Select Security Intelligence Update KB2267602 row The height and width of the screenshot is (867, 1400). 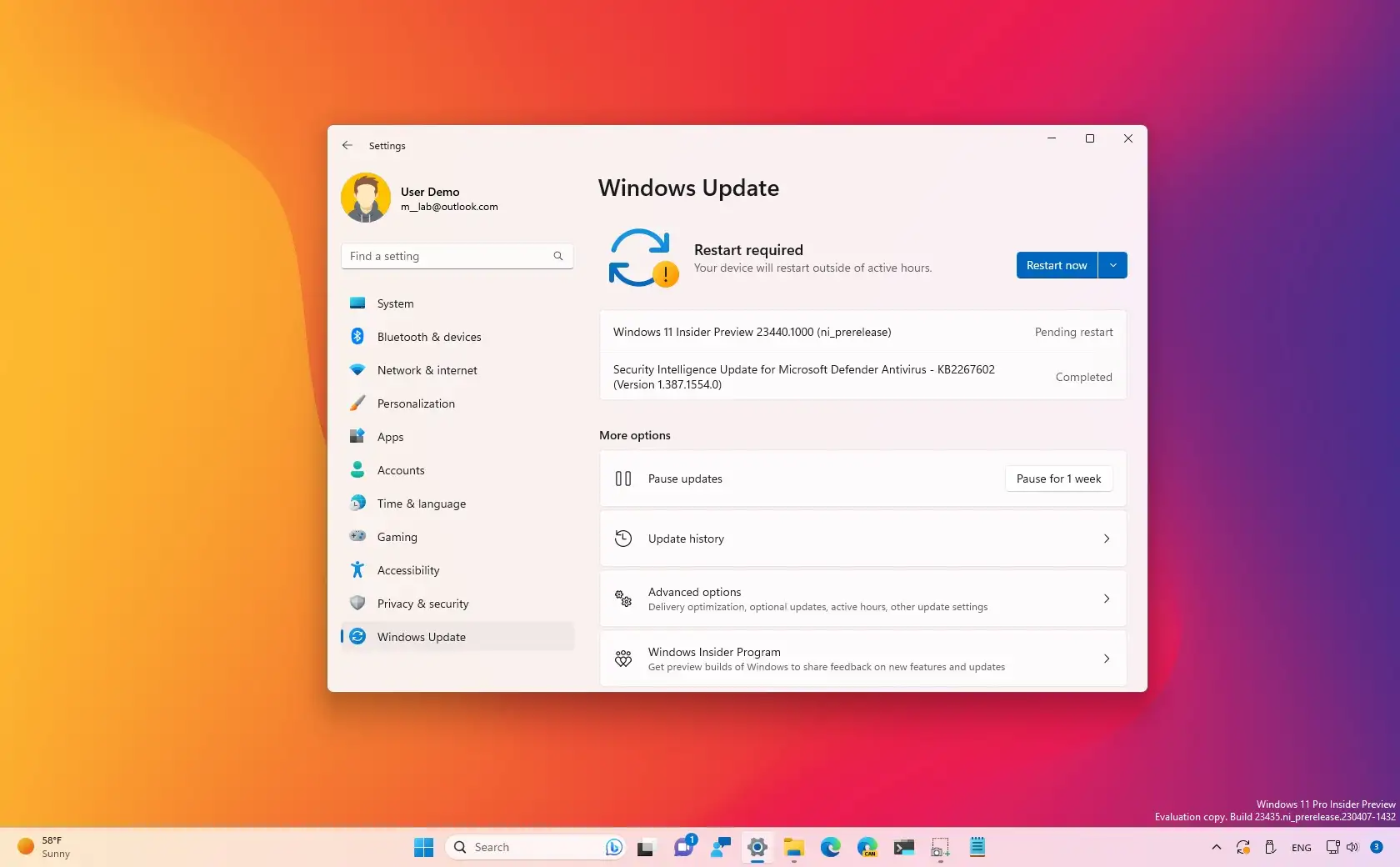862,377
